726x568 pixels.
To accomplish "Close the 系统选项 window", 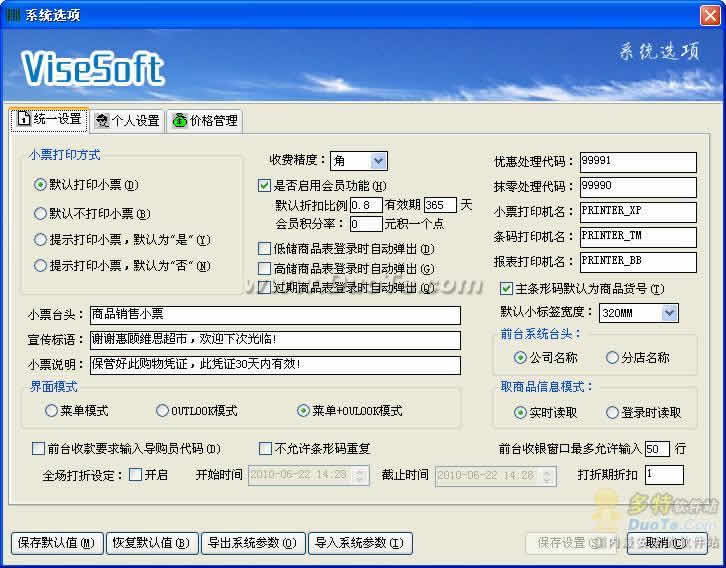I will (710, 15).
